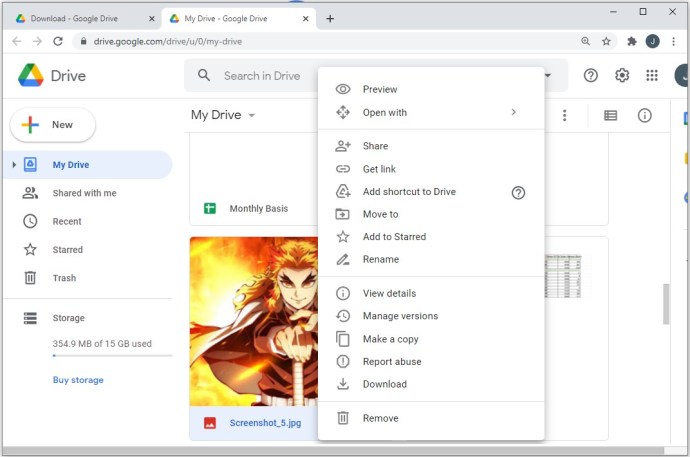The image size is (690, 457).
Task: Close the Download - Google Drive tab
Action: pyautogui.click(x=151, y=18)
